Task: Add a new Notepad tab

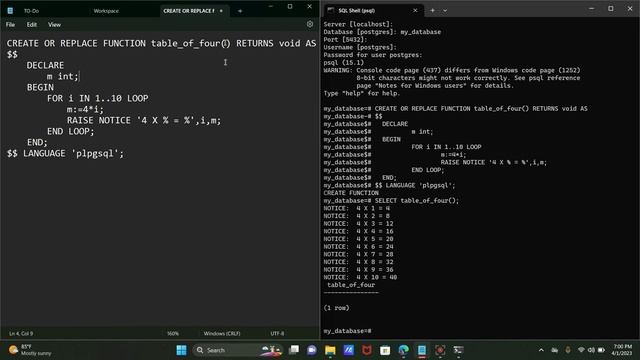Action: [x=240, y=11]
